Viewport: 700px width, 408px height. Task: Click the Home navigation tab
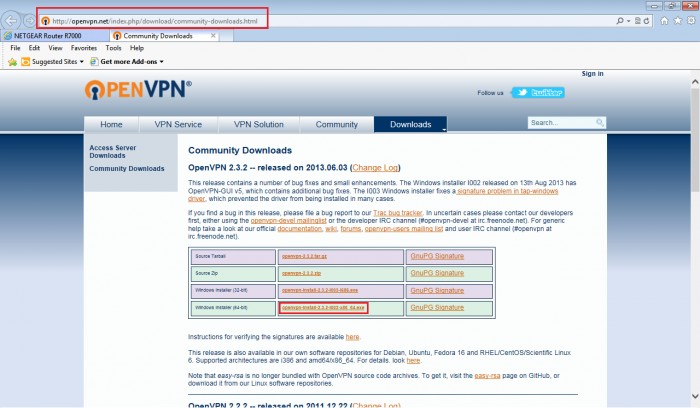pos(111,125)
